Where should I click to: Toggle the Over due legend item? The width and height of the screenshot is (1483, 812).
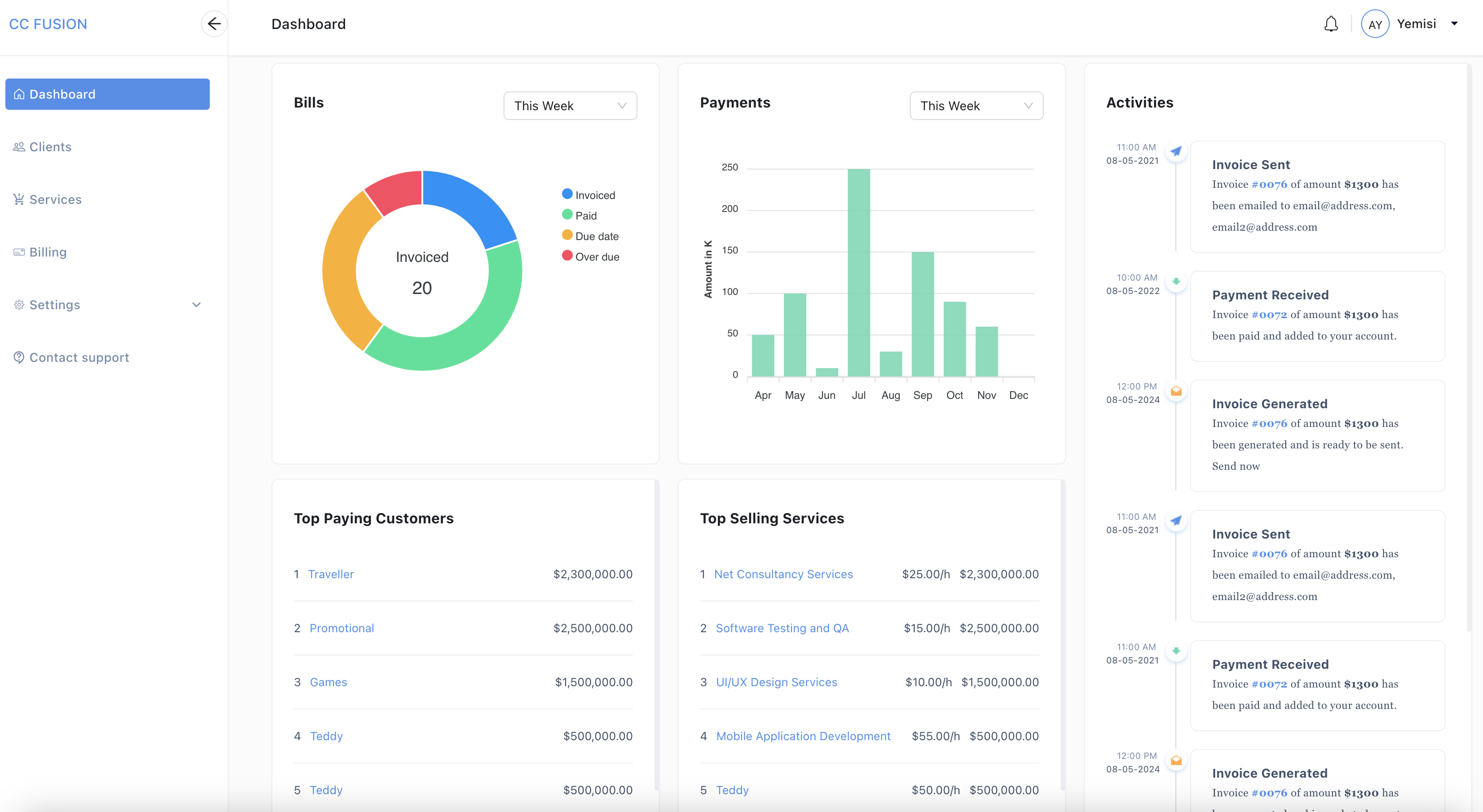coord(591,257)
